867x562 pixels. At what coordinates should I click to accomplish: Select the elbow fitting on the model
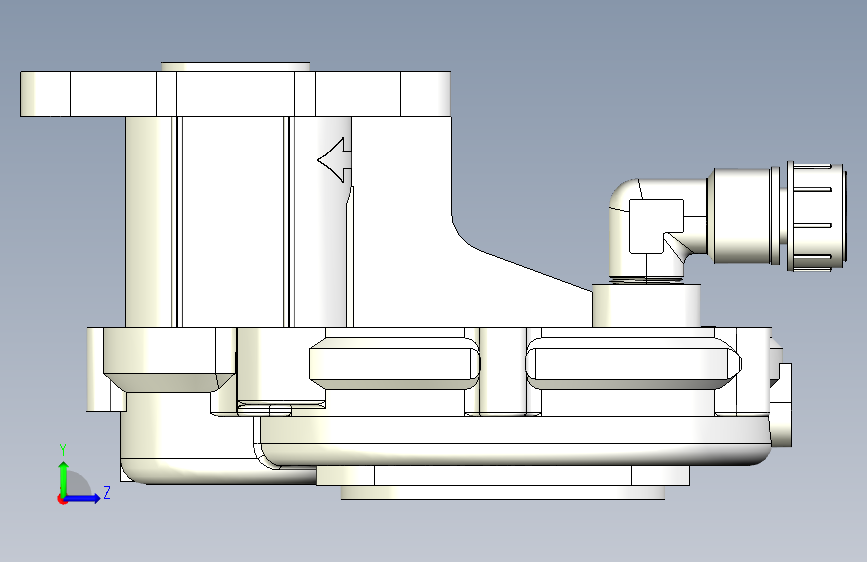tap(657, 230)
